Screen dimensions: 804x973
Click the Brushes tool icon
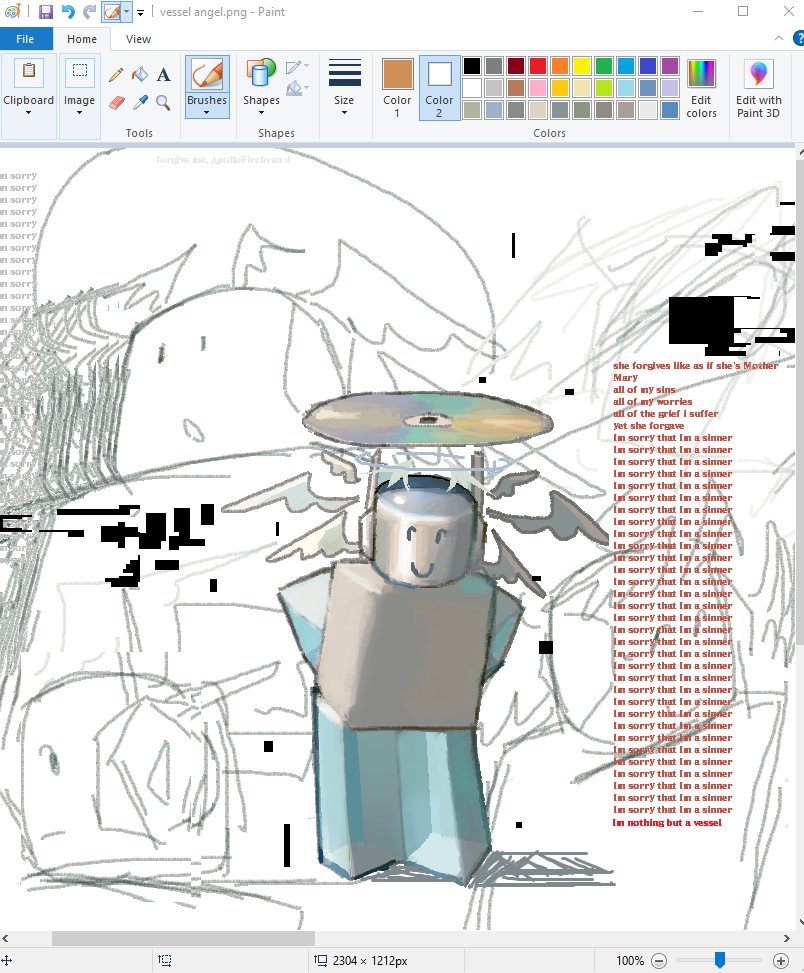coord(207,74)
